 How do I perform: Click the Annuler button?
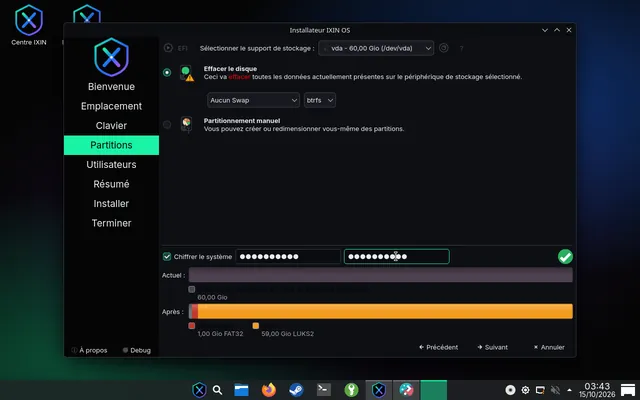point(549,347)
